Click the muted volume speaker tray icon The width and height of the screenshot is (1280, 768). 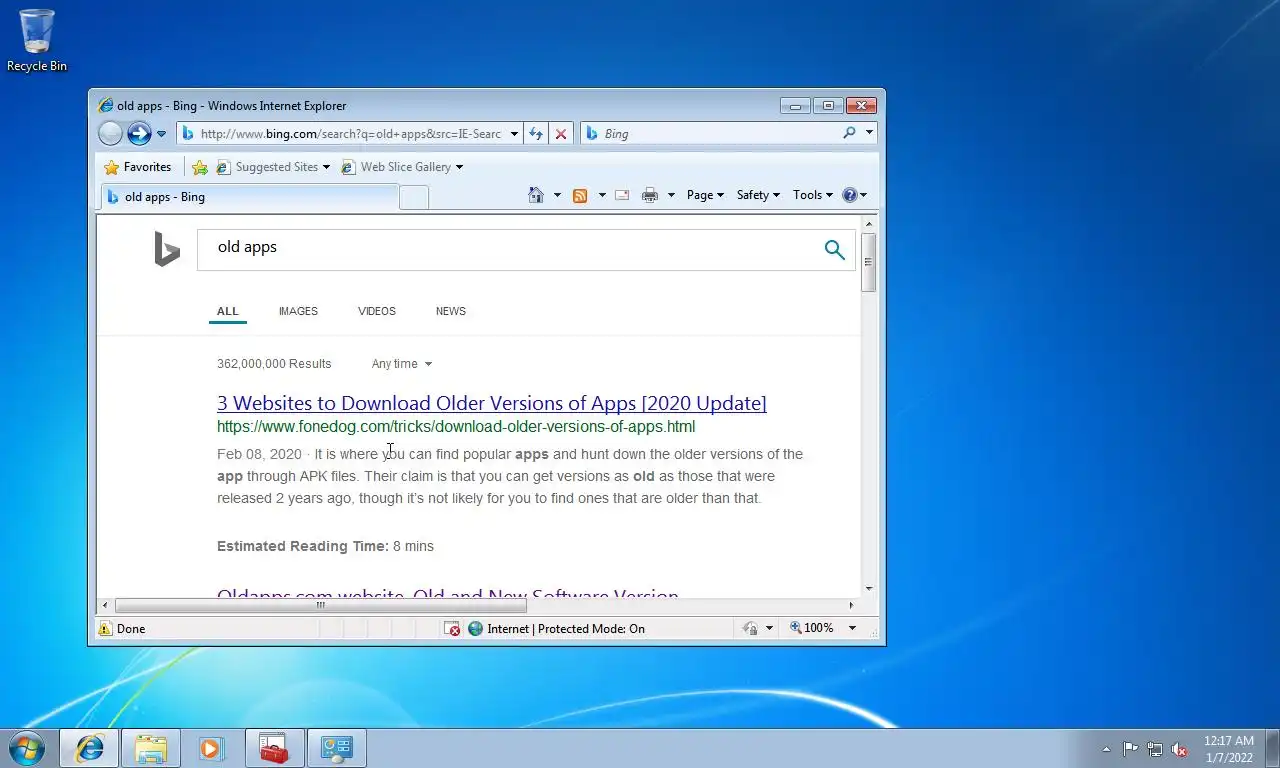(x=1180, y=749)
